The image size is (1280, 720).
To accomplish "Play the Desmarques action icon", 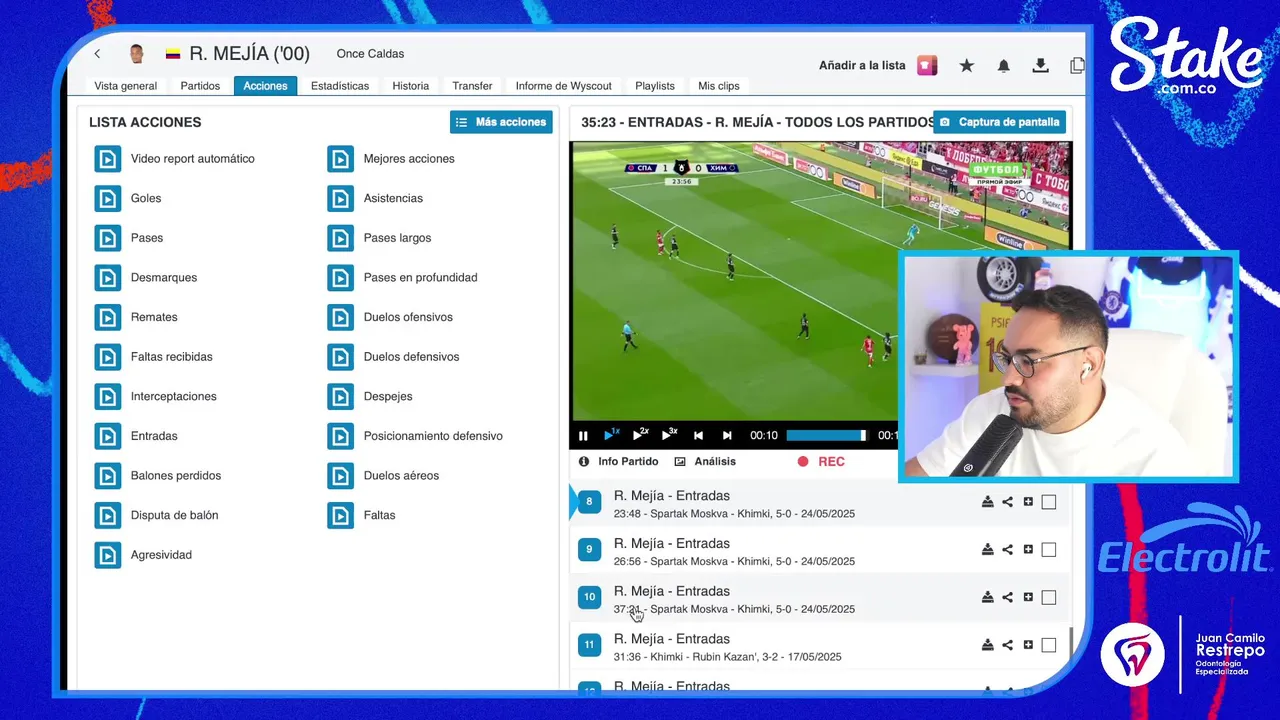I will (107, 277).
